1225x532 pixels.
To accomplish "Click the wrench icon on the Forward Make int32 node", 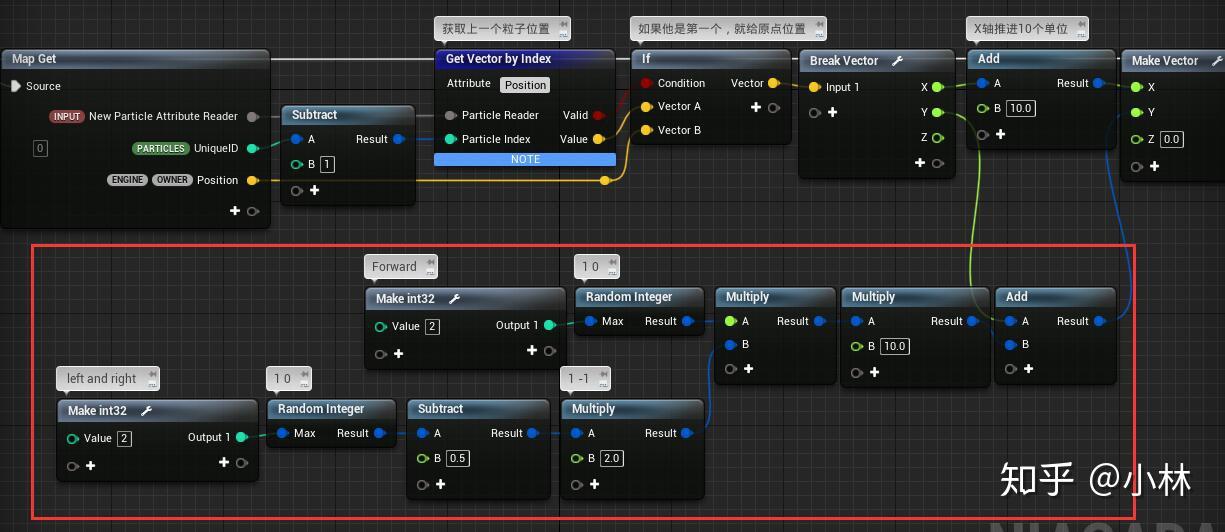I will (454, 298).
